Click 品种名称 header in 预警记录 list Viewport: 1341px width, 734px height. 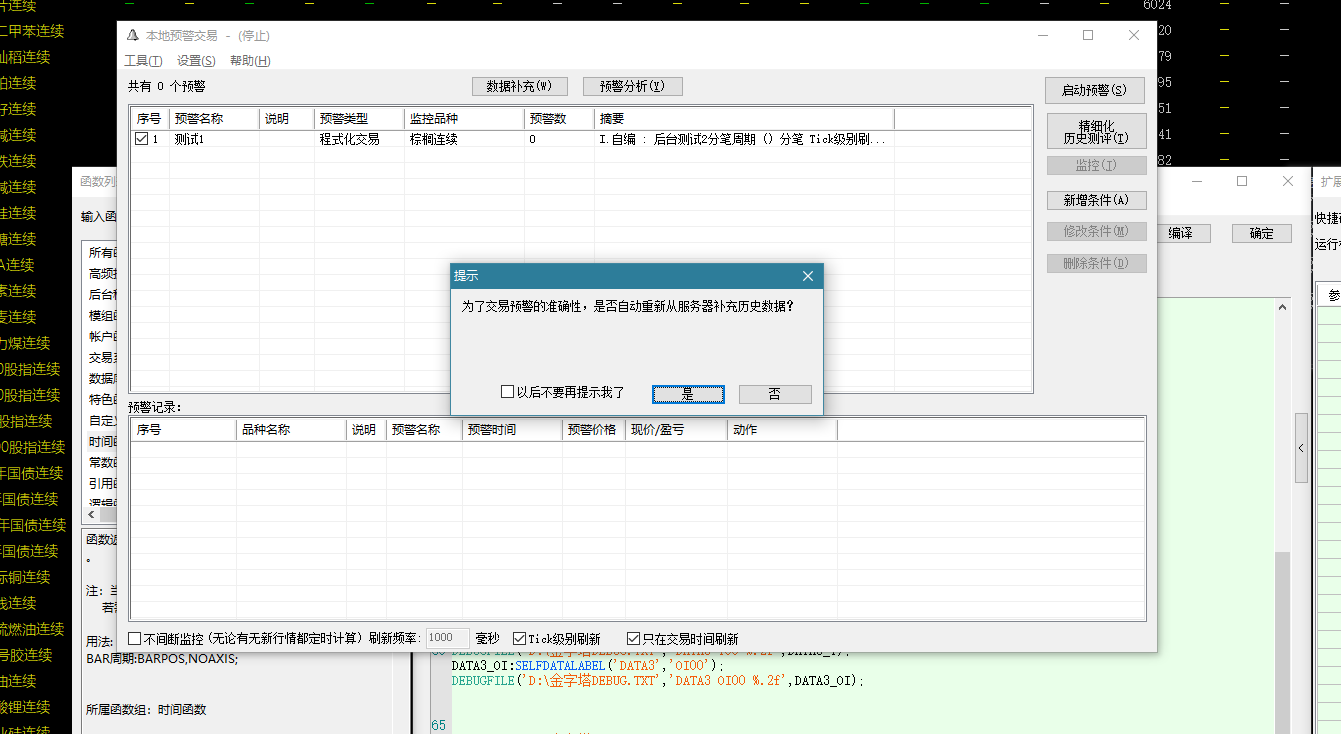tap(291, 430)
